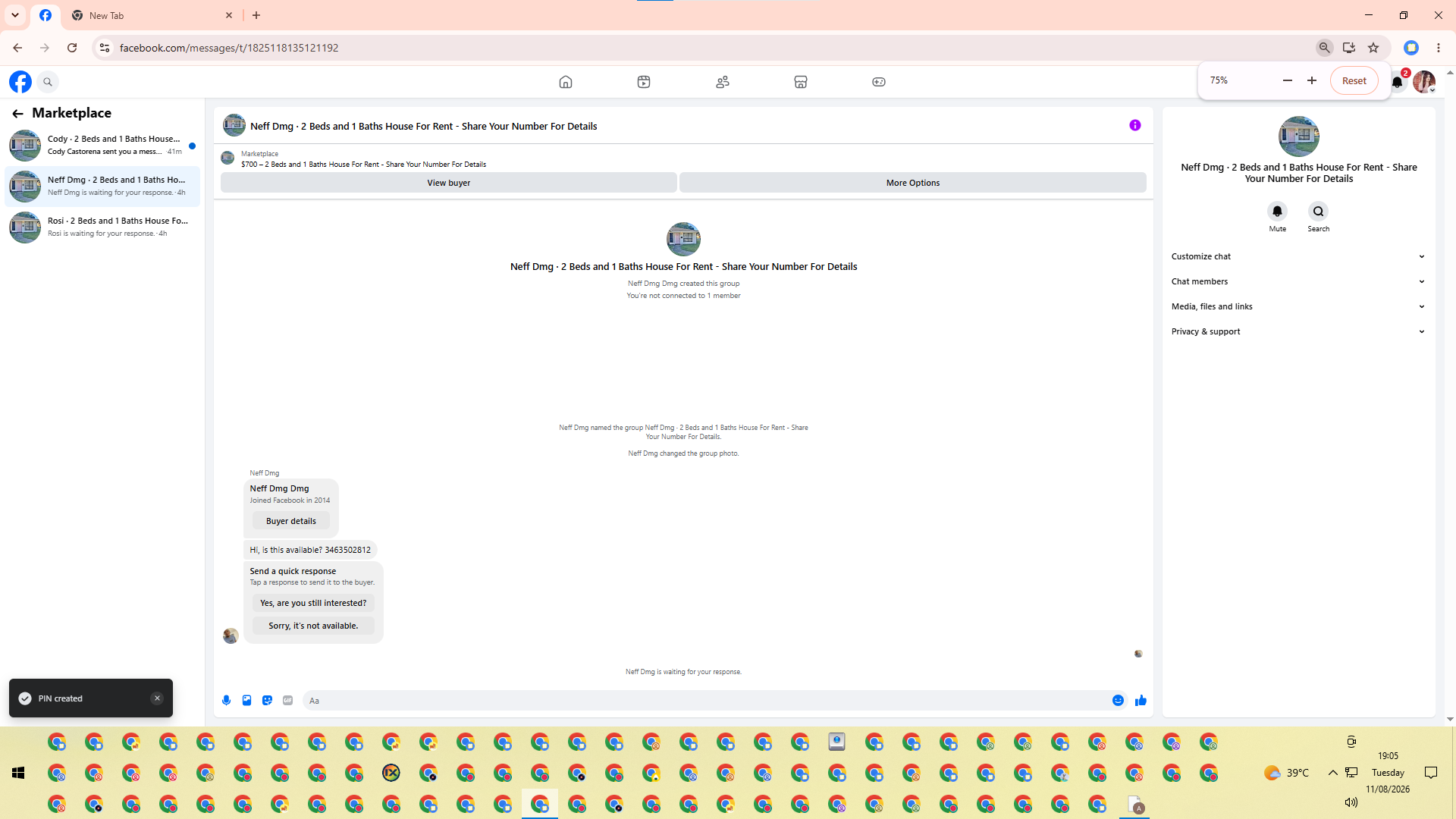
Task: Open the account profile picture menu
Action: [1424, 82]
